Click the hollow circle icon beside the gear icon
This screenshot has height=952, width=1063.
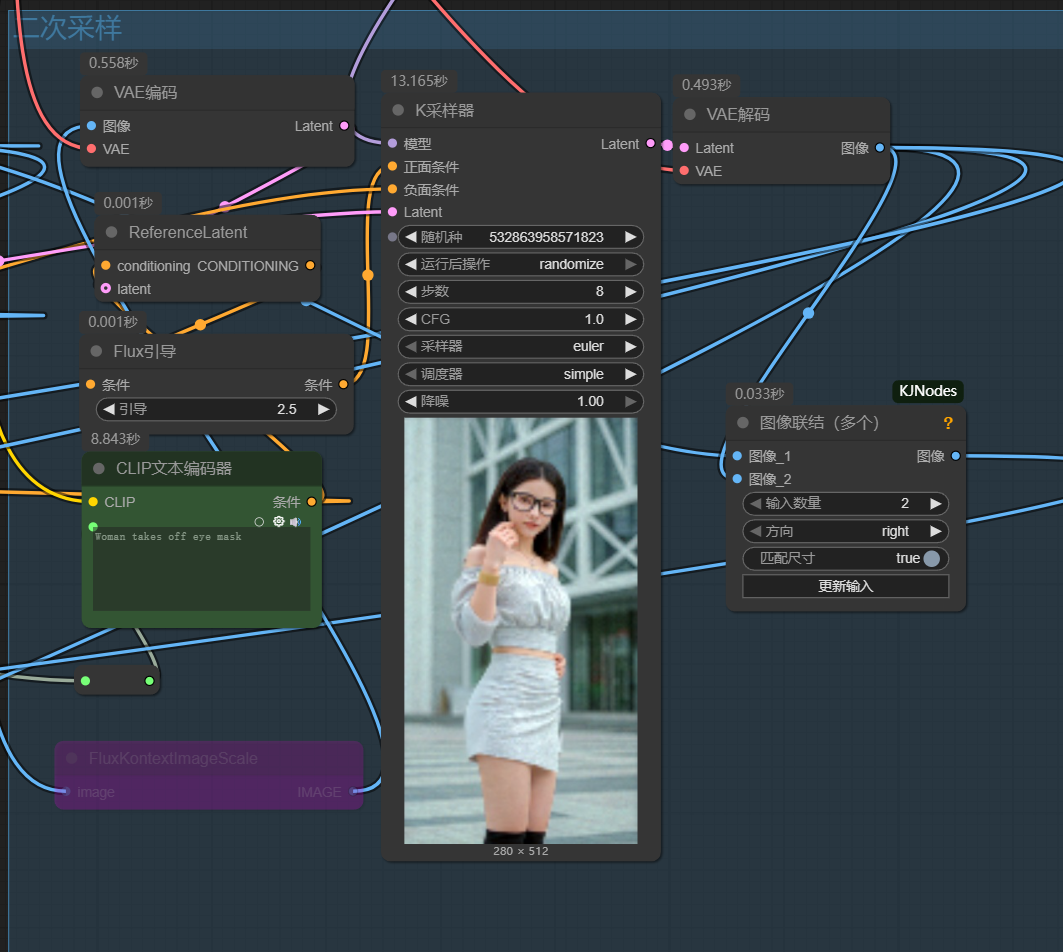[x=259, y=521]
